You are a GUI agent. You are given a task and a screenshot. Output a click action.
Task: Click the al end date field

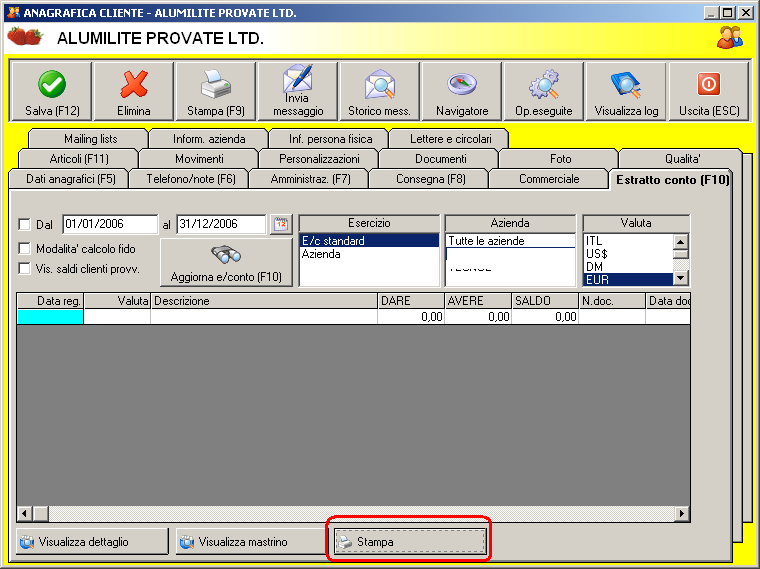click(x=221, y=224)
